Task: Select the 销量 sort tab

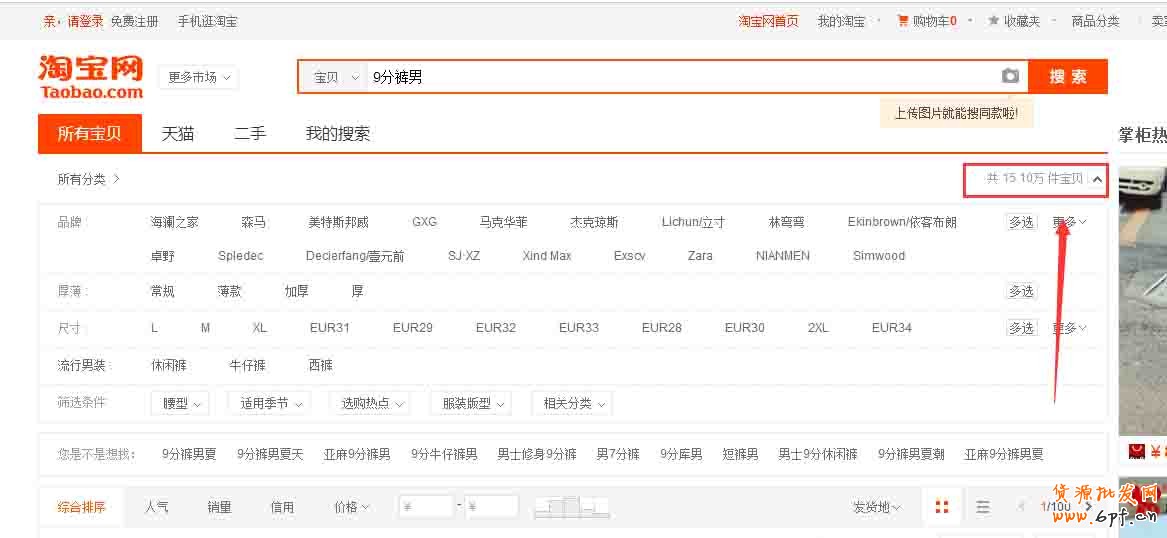Action: [x=220, y=507]
